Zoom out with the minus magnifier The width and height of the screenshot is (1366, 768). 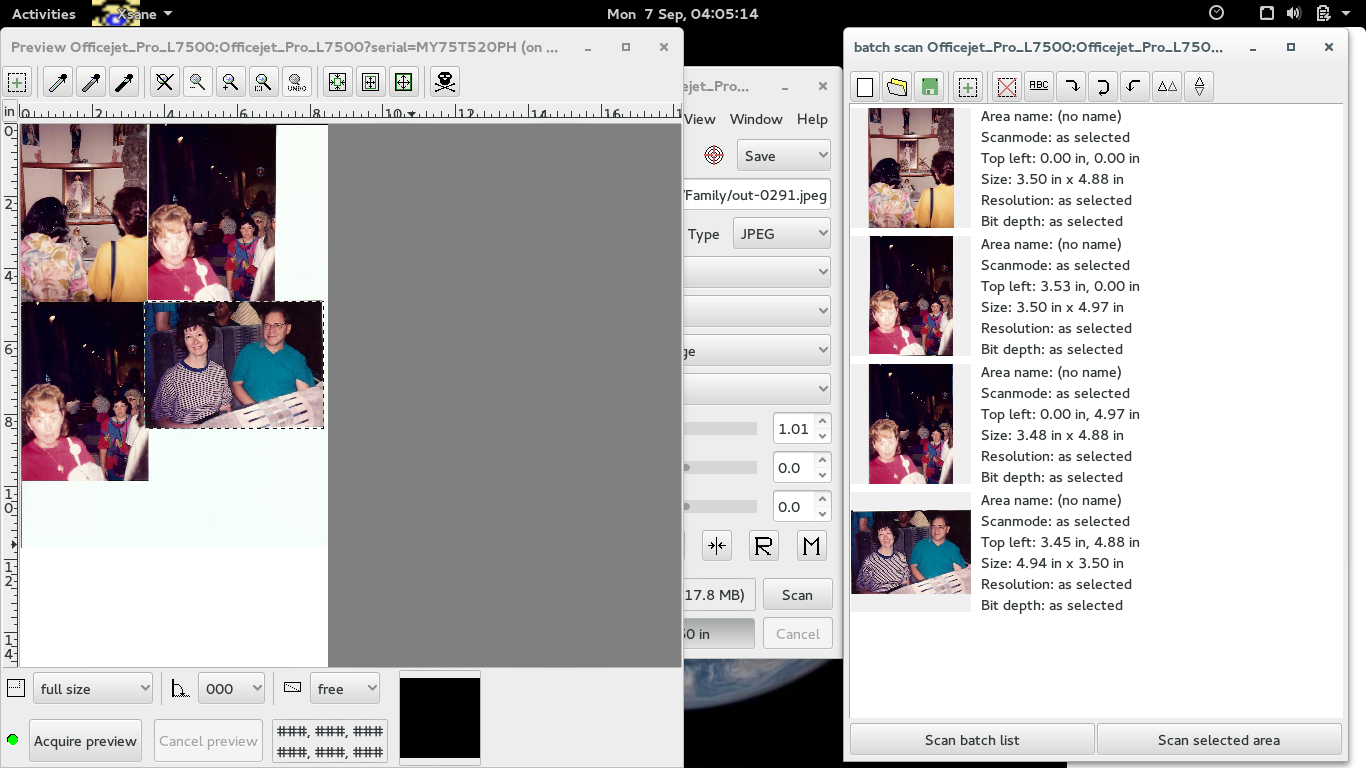[x=197, y=82]
